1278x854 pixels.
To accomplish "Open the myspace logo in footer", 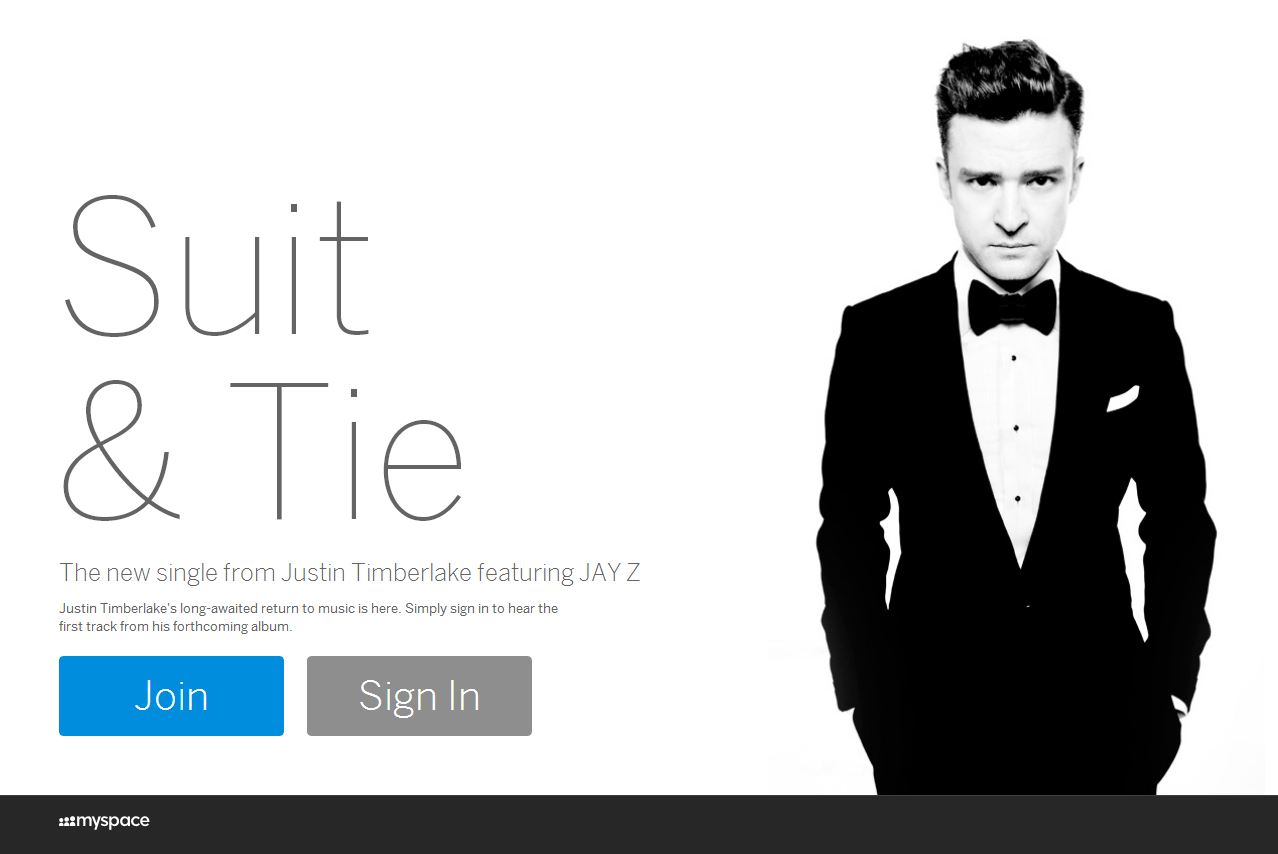I will click(x=104, y=822).
